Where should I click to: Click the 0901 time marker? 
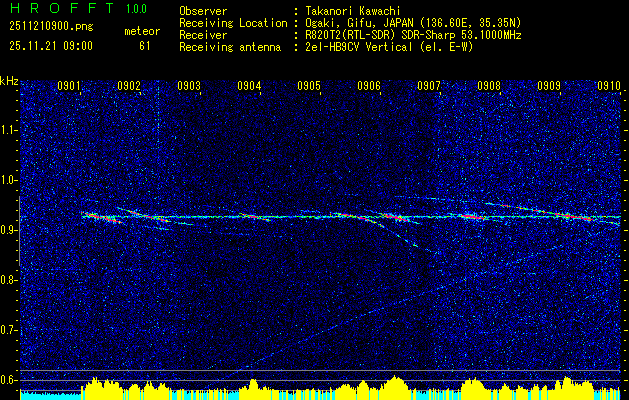click(69, 85)
